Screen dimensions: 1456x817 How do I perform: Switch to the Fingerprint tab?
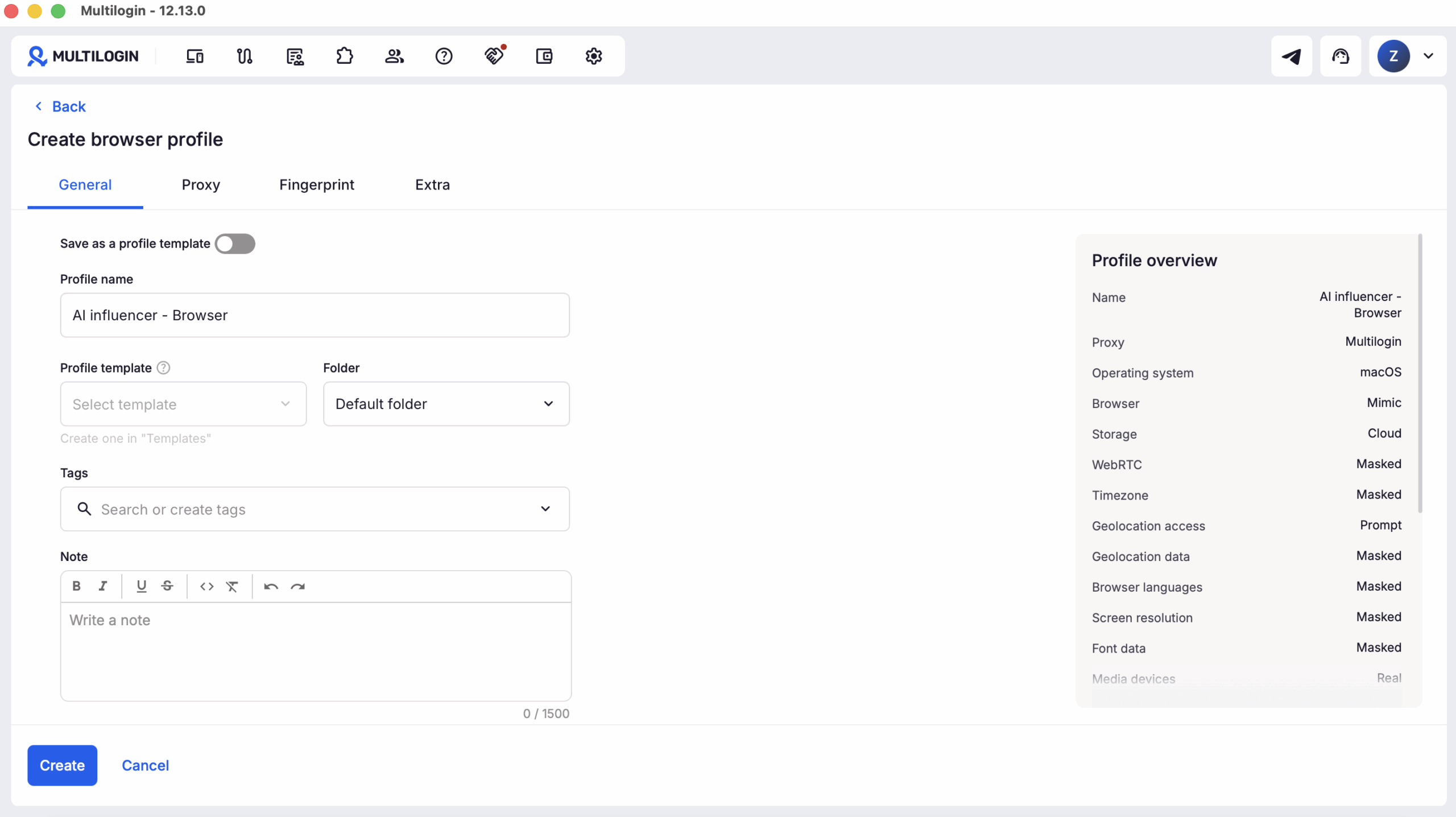317,185
